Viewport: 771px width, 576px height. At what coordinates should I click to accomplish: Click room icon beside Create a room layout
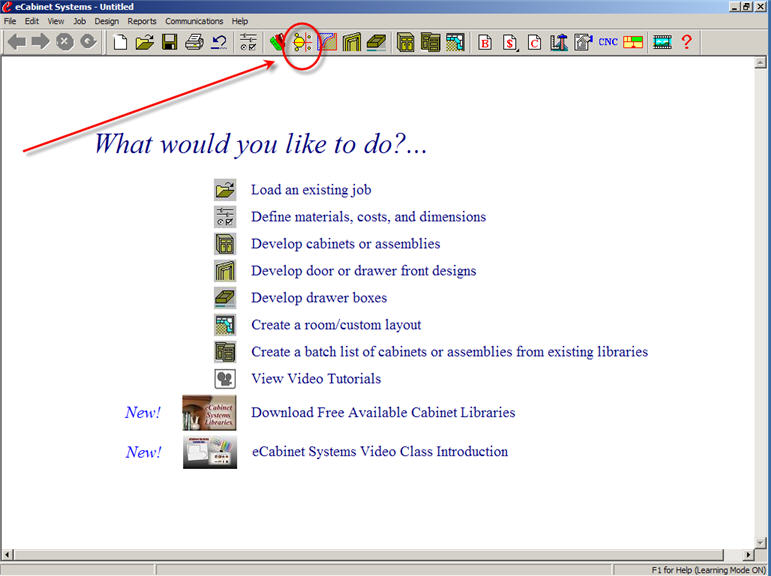coord(225,325)
